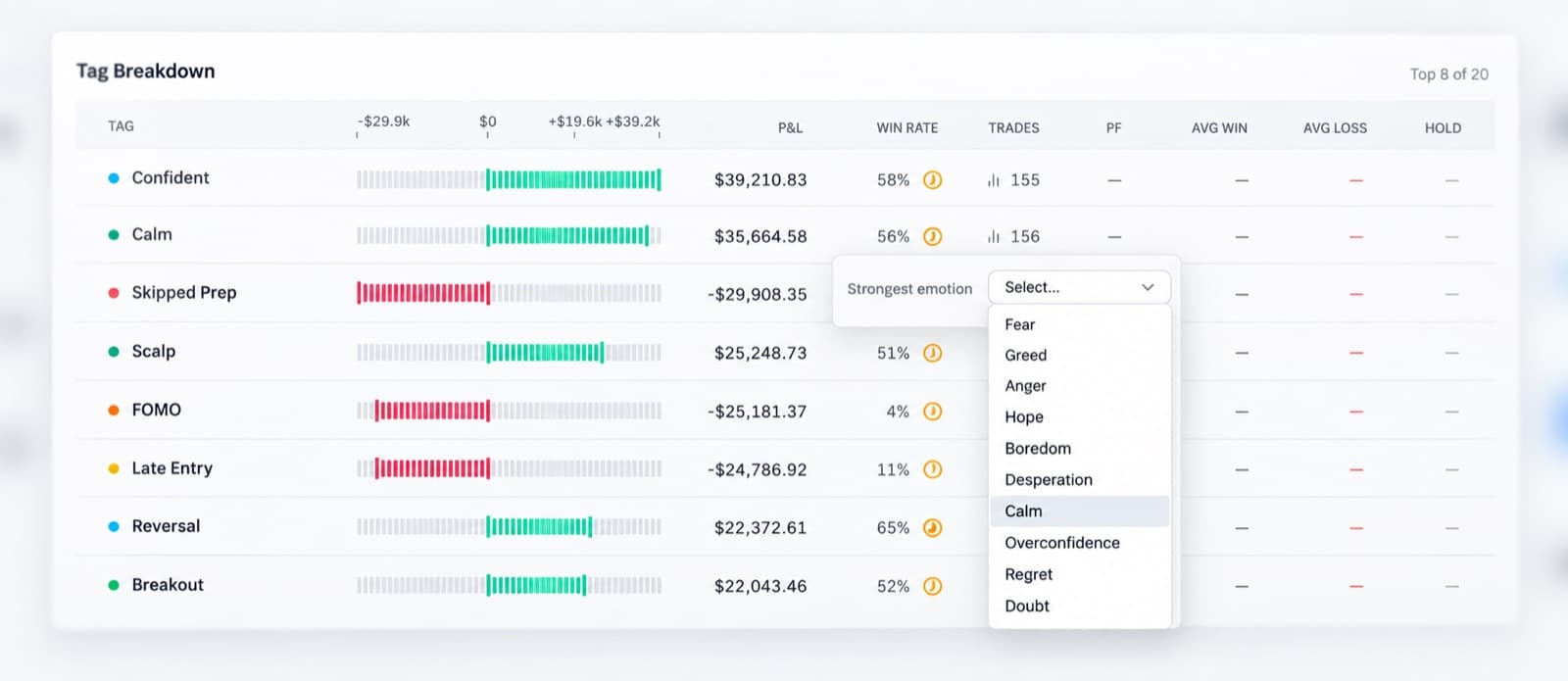The height and width of the screenshot is (681, 1568).
Task: Choose Fear from the emotion list
Action: tap(1079, 324)
